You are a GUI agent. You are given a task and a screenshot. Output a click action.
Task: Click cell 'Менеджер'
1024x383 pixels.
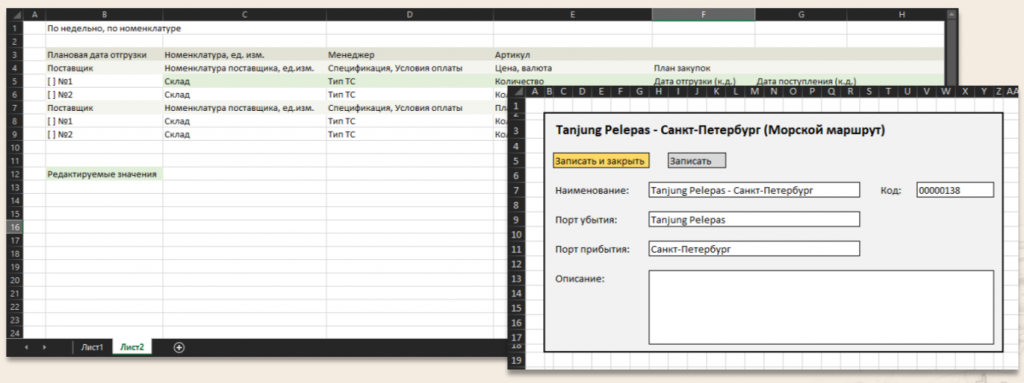(x=410, y=55)
